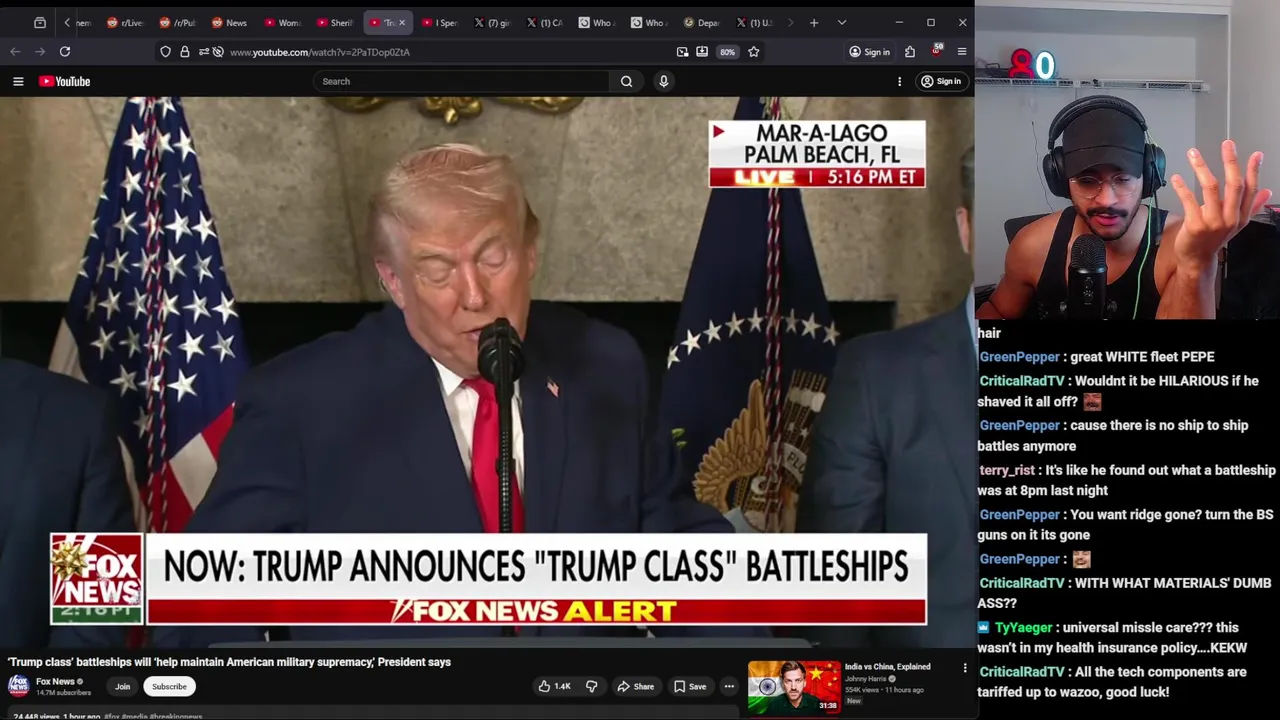Click the install-app icon in address bar
The image size is (1280, 720).
point(702,51)
